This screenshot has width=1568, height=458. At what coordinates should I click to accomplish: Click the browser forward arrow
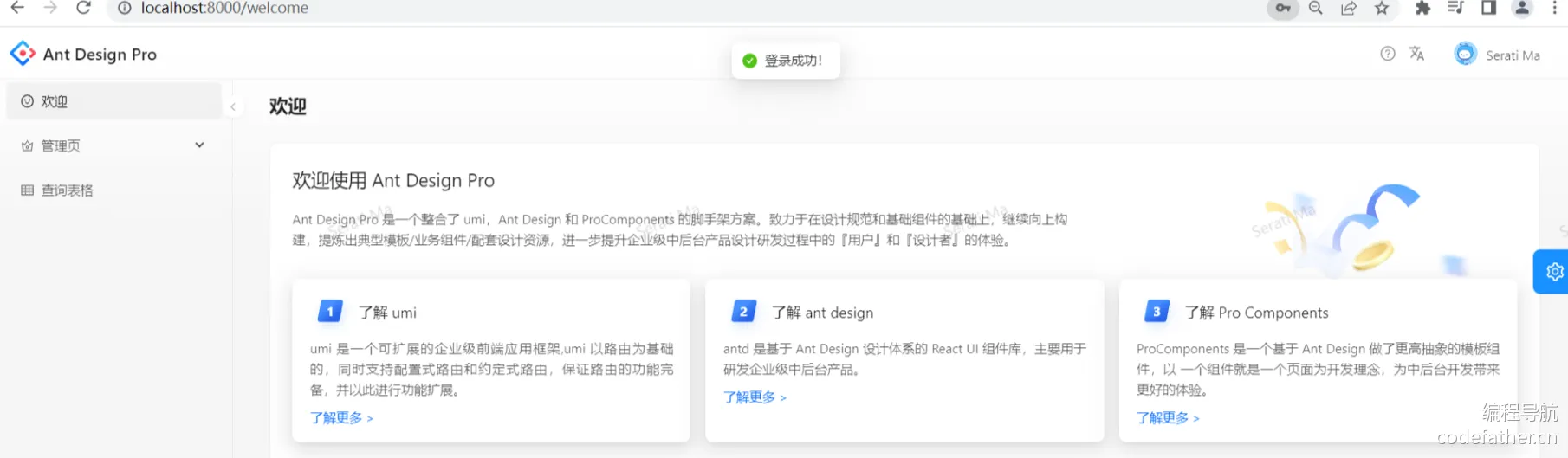[x=50, y=8]
